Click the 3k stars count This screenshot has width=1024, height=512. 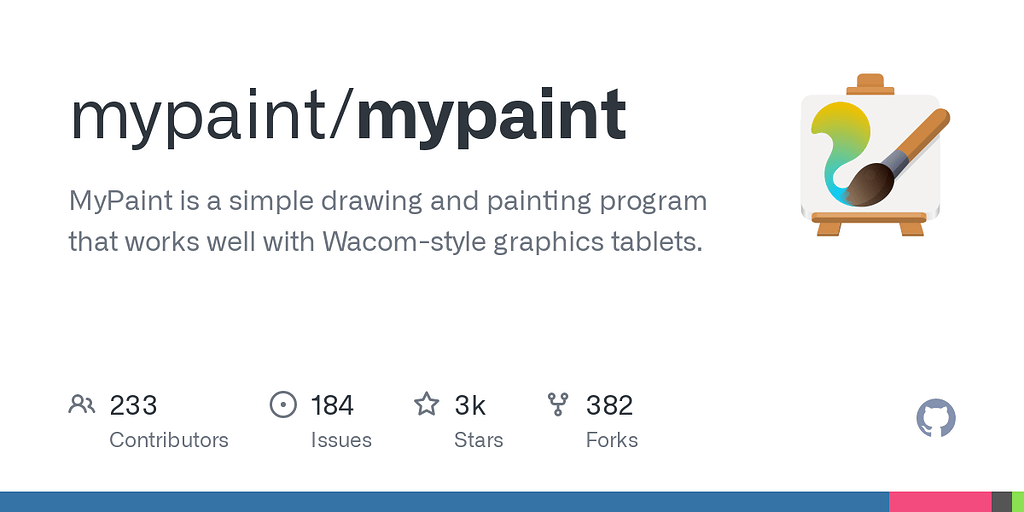(470, 405)
